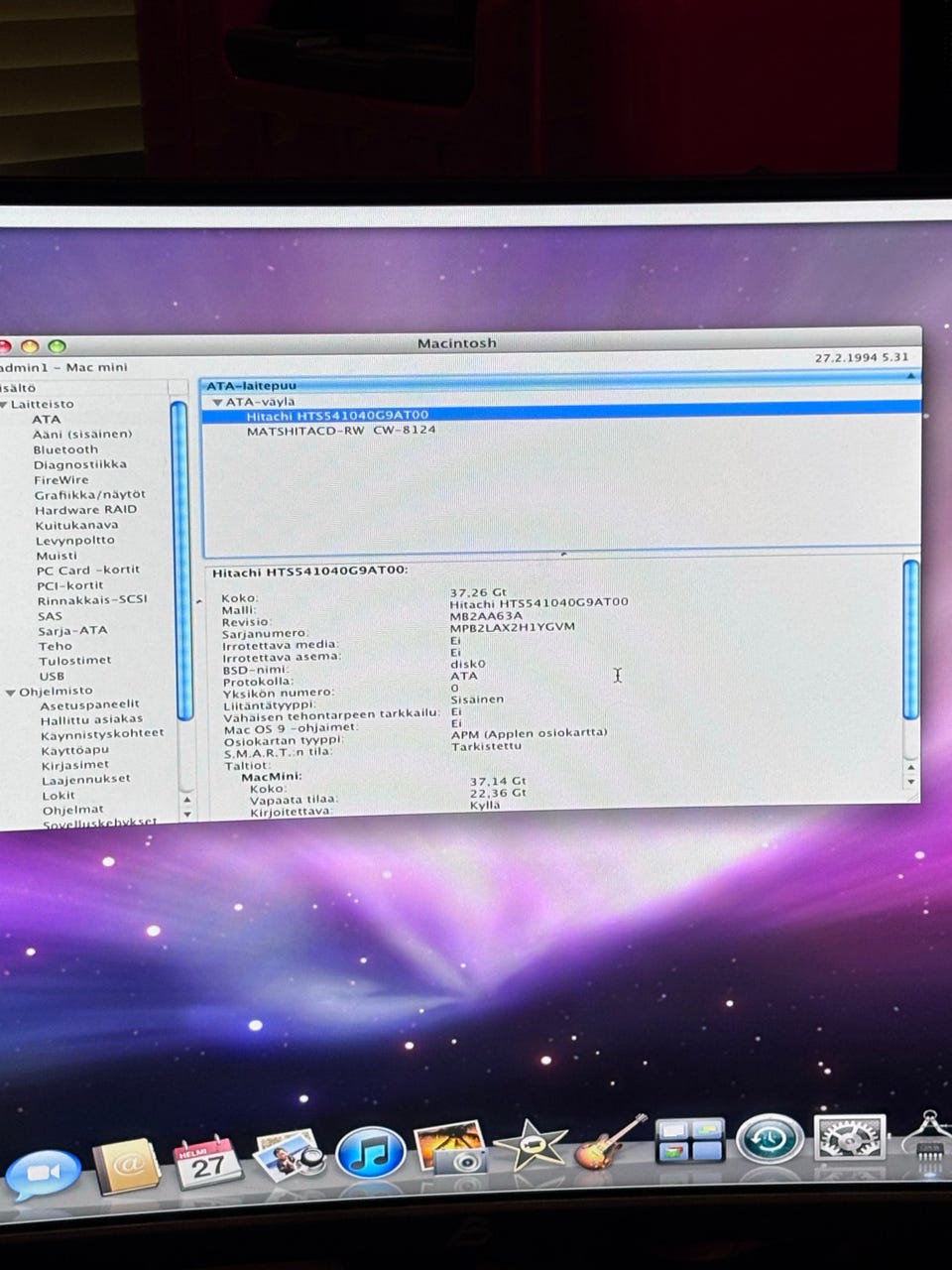Select Tulostimet in the sidebar
This screenshot has height=1270, width=952.
75,661
